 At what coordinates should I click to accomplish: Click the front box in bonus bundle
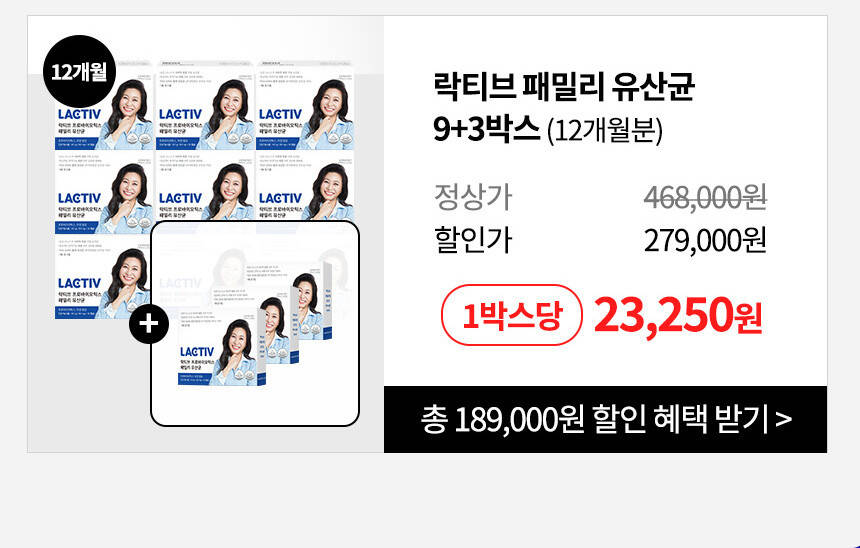(x=222, y=350)
